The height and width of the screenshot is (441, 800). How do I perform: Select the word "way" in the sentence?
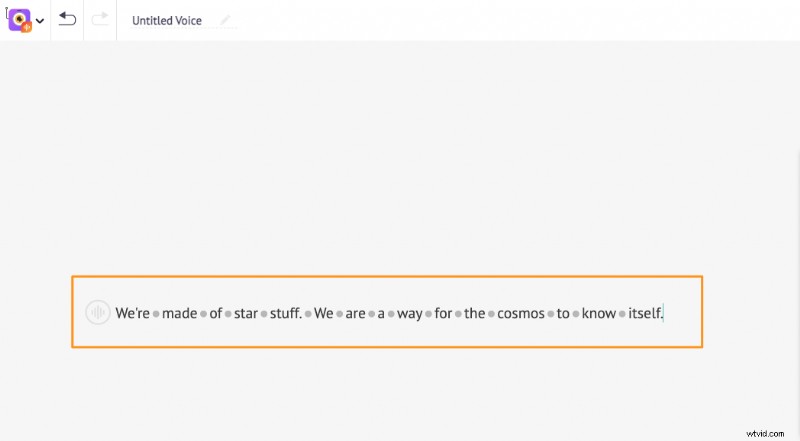coord(410,313)
